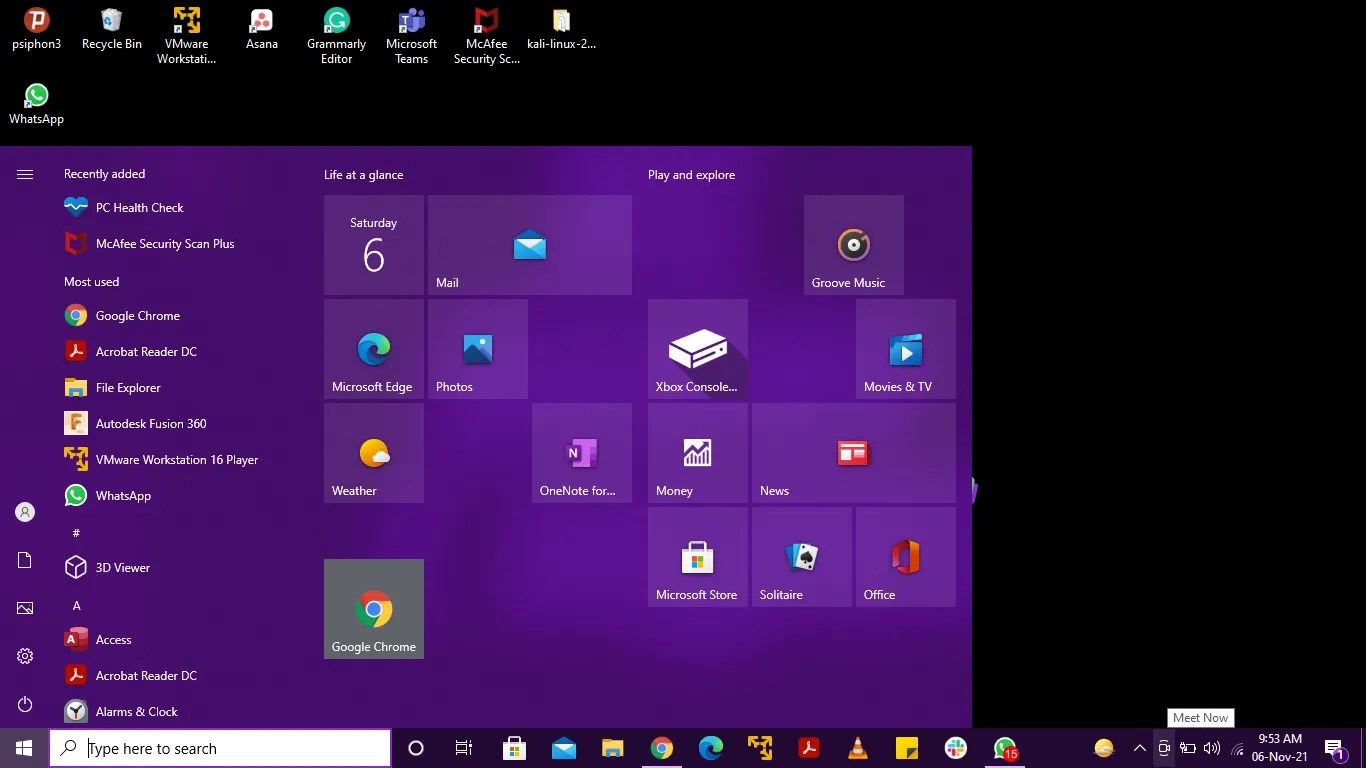
Task: Launch VMware Workstation 16 Player from app list
Action: 180,460
